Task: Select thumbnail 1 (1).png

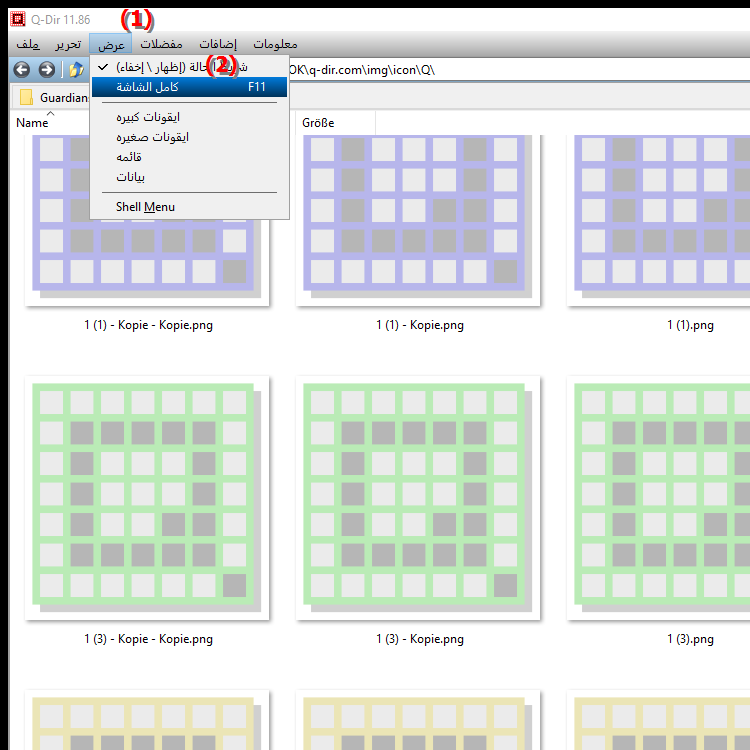Action: point(659,220)
